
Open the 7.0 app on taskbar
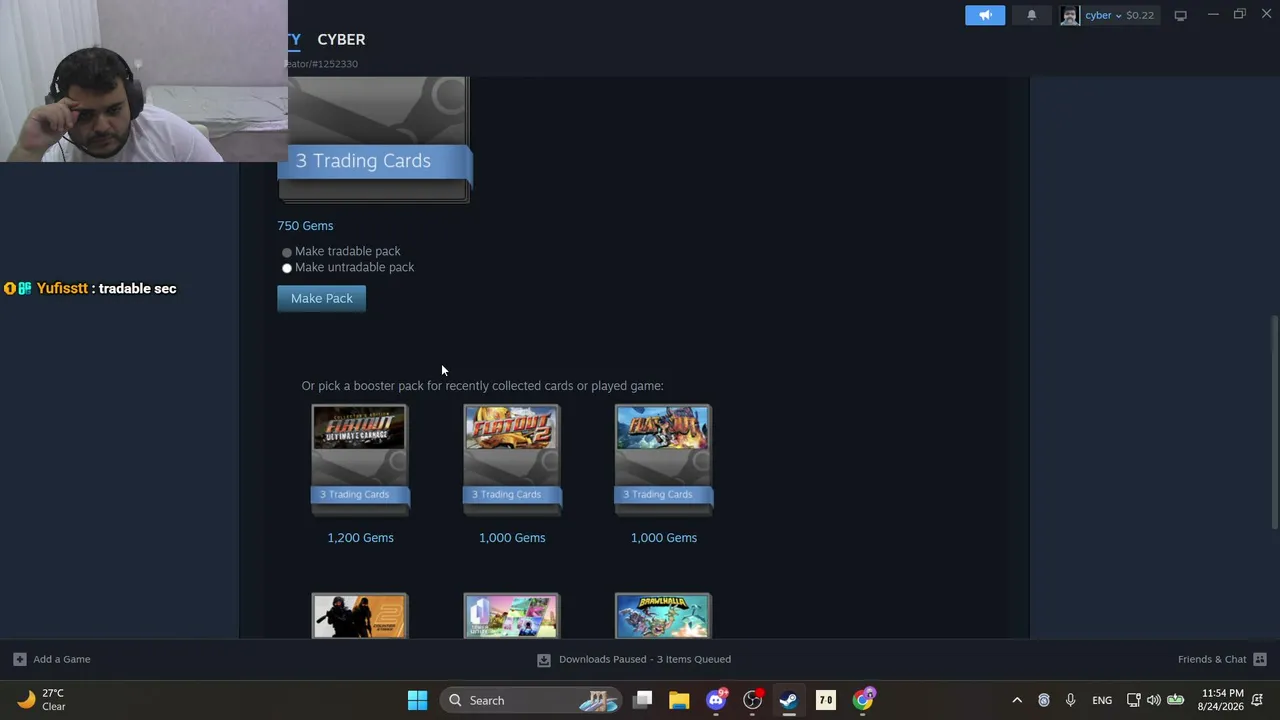pos(826,700)
